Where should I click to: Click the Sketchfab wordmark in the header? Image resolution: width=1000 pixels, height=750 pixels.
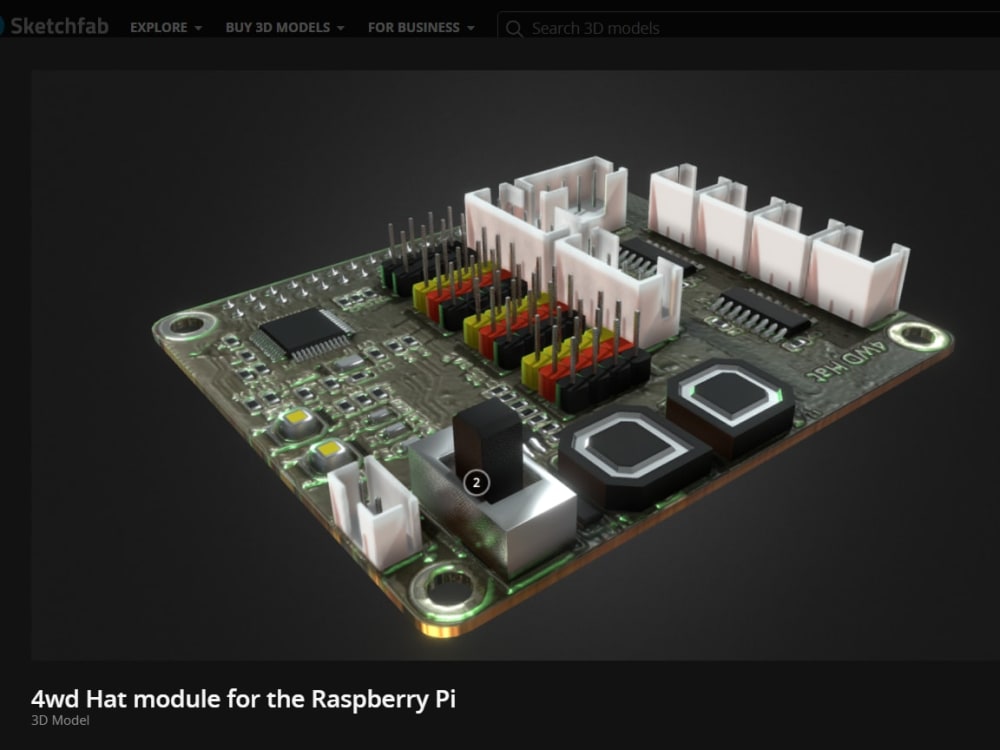[60, 27]
